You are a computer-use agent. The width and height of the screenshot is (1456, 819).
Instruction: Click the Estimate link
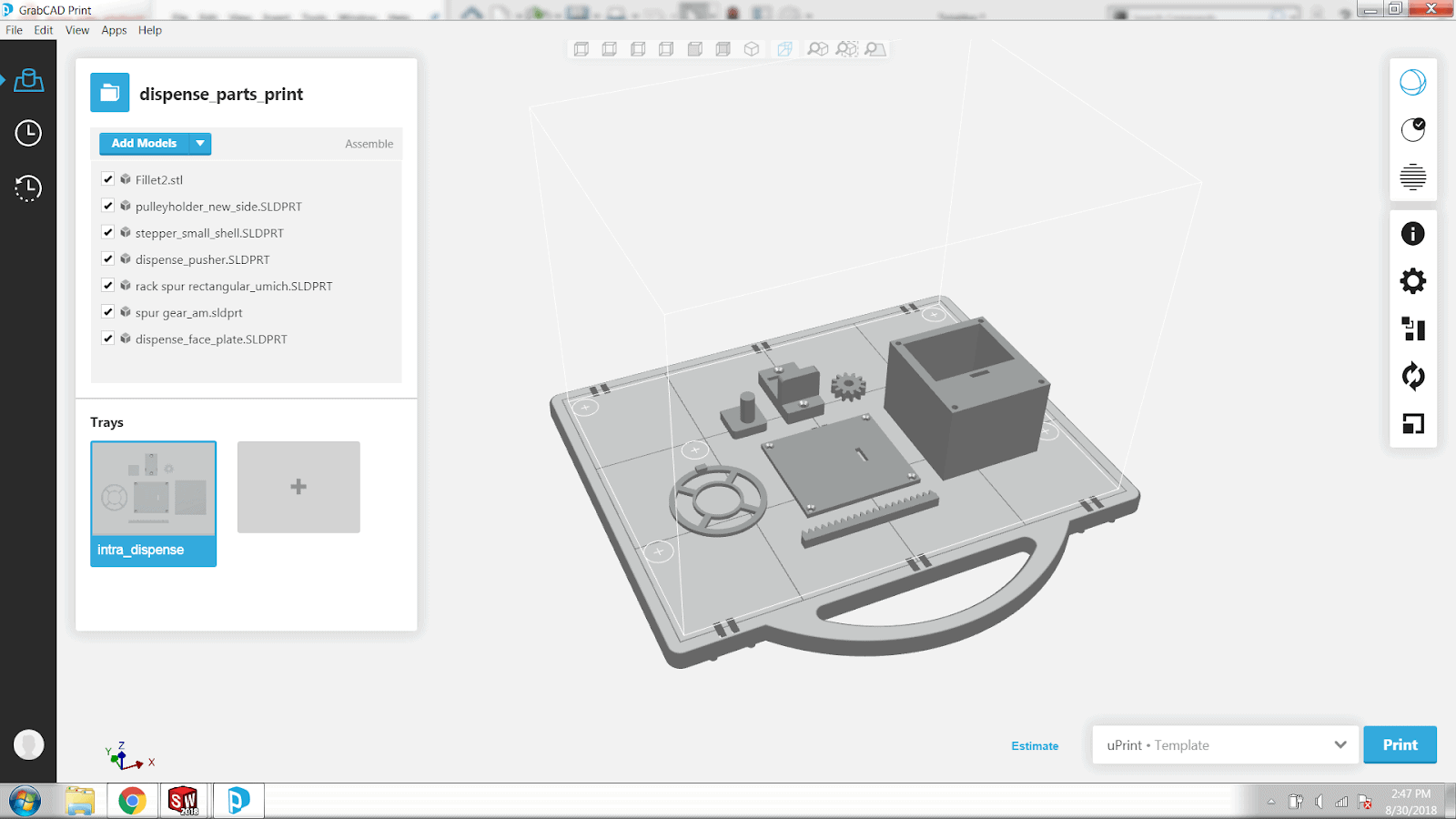1035,746
